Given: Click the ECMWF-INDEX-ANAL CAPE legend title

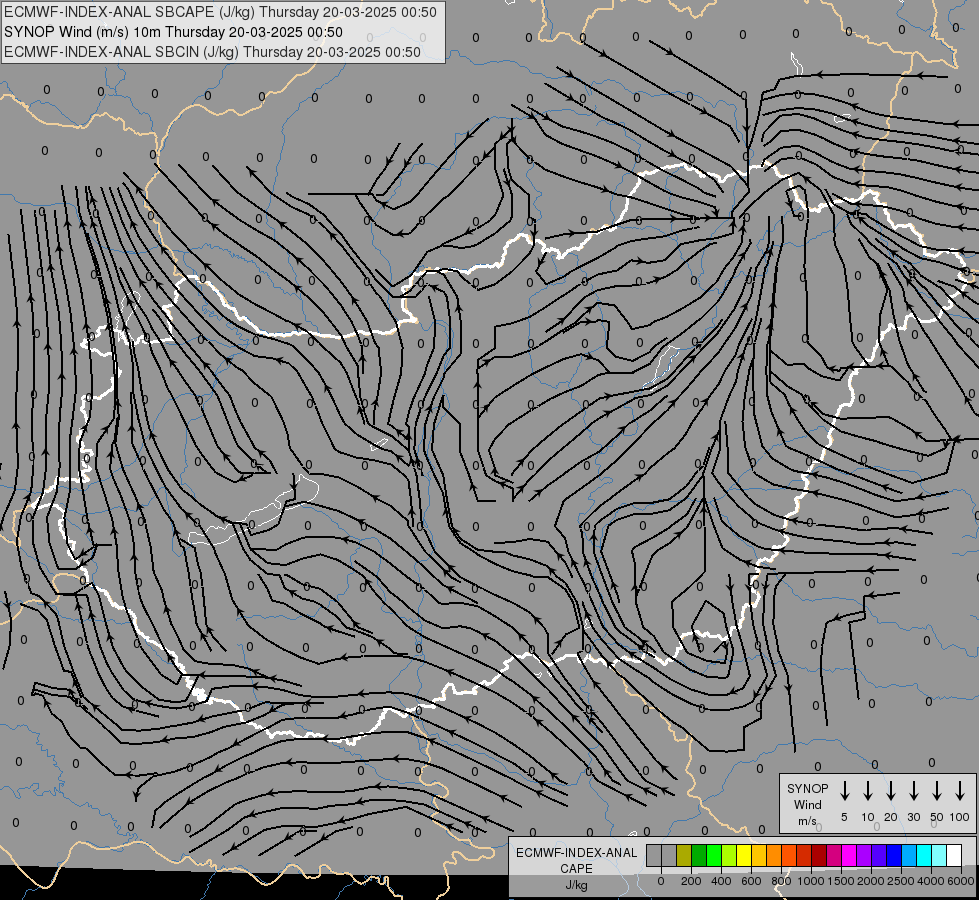Looking at the screenshot, I should coord(576,860).
